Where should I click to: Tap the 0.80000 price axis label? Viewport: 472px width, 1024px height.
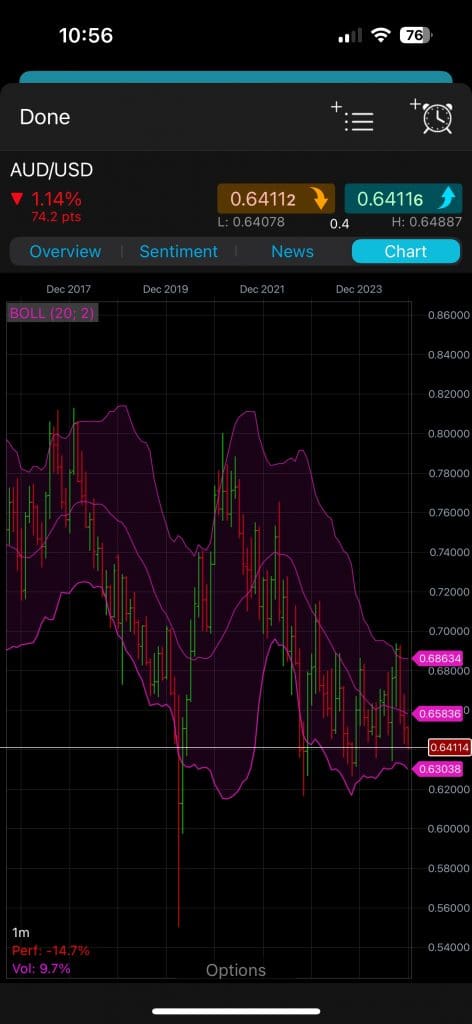(448, 434)
